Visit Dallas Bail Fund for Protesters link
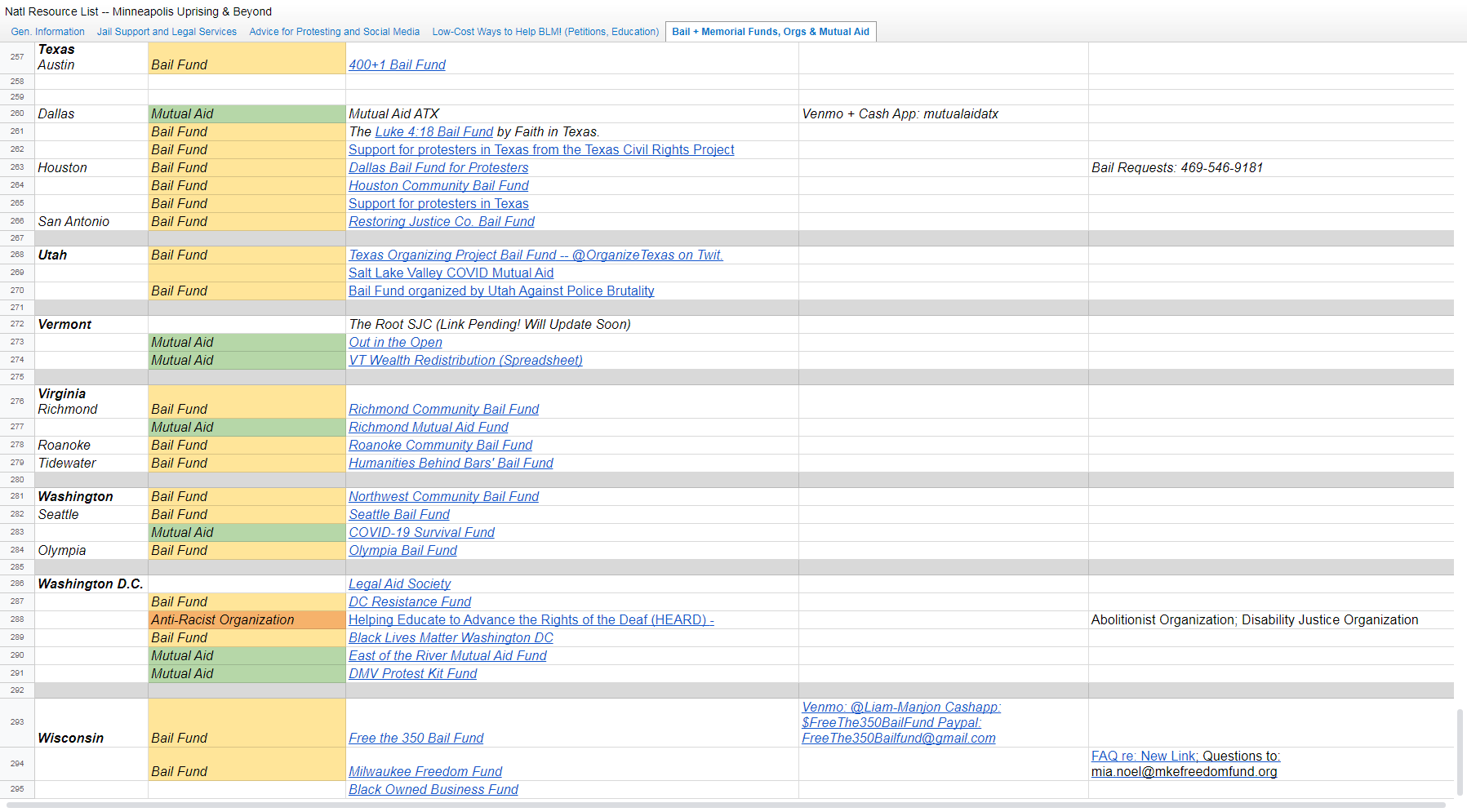This screenshot has width=1467, height=812. tap(438, 168)
